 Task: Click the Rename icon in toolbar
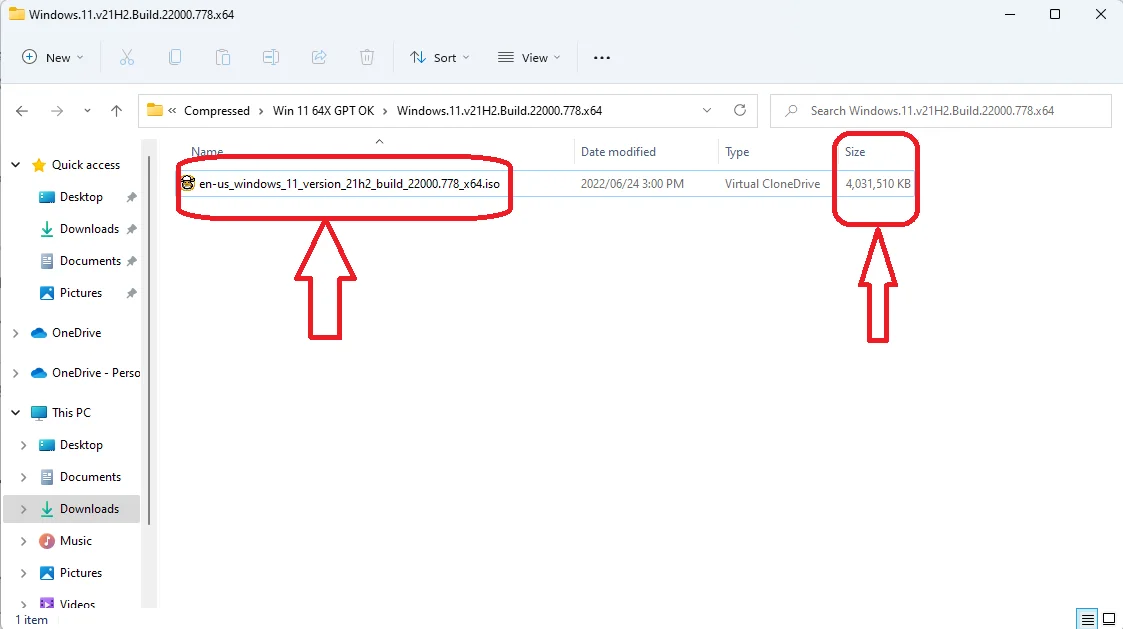pos(271,58)
